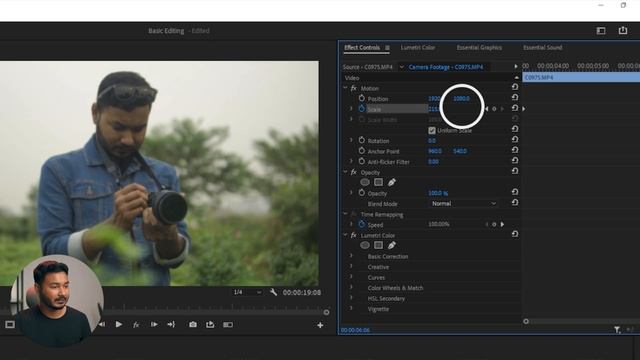Image resolution: width=640 pixels, height=360 pixels.
Task: Reset the Anti-flicker Filter parameter
Action: coord(515,161)
